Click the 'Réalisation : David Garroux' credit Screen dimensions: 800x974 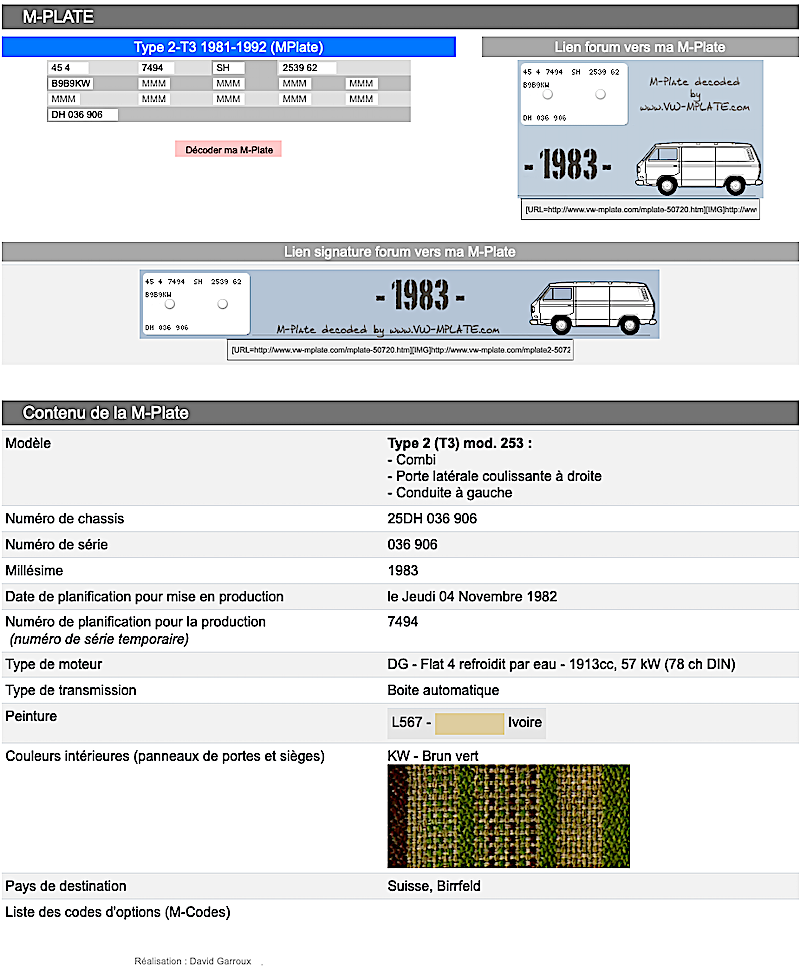click(193, 961)
